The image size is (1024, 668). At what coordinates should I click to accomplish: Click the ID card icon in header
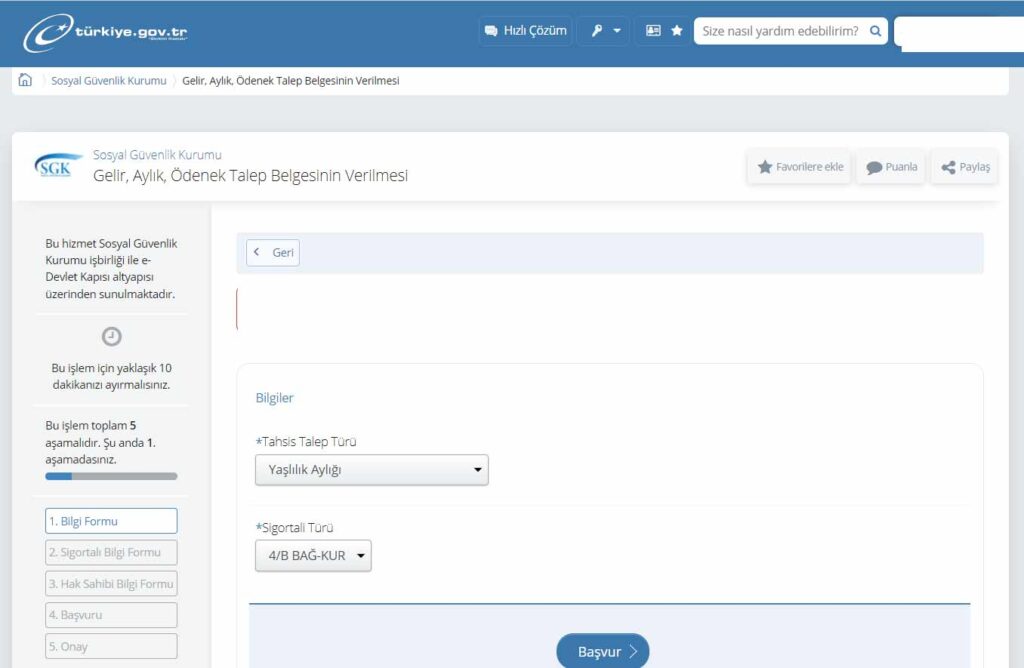(x=653, y=31)
